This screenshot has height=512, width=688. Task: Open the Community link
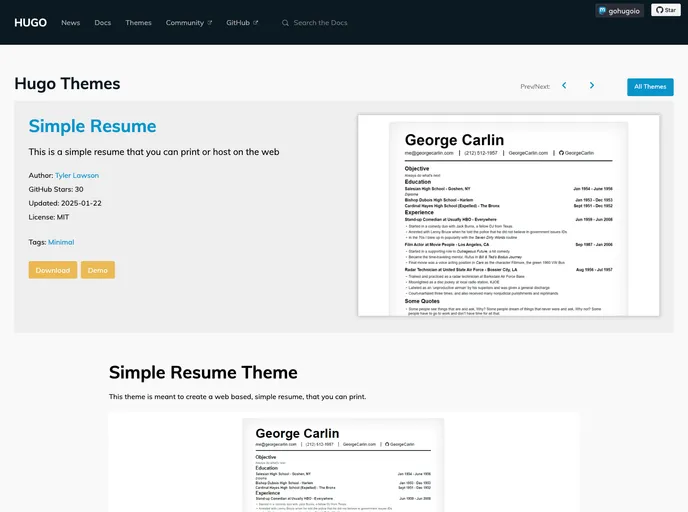point(189,23)
